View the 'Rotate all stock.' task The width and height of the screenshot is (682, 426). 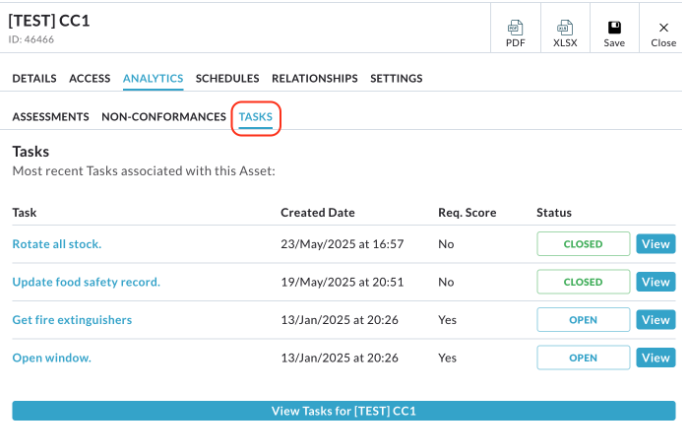656,244
